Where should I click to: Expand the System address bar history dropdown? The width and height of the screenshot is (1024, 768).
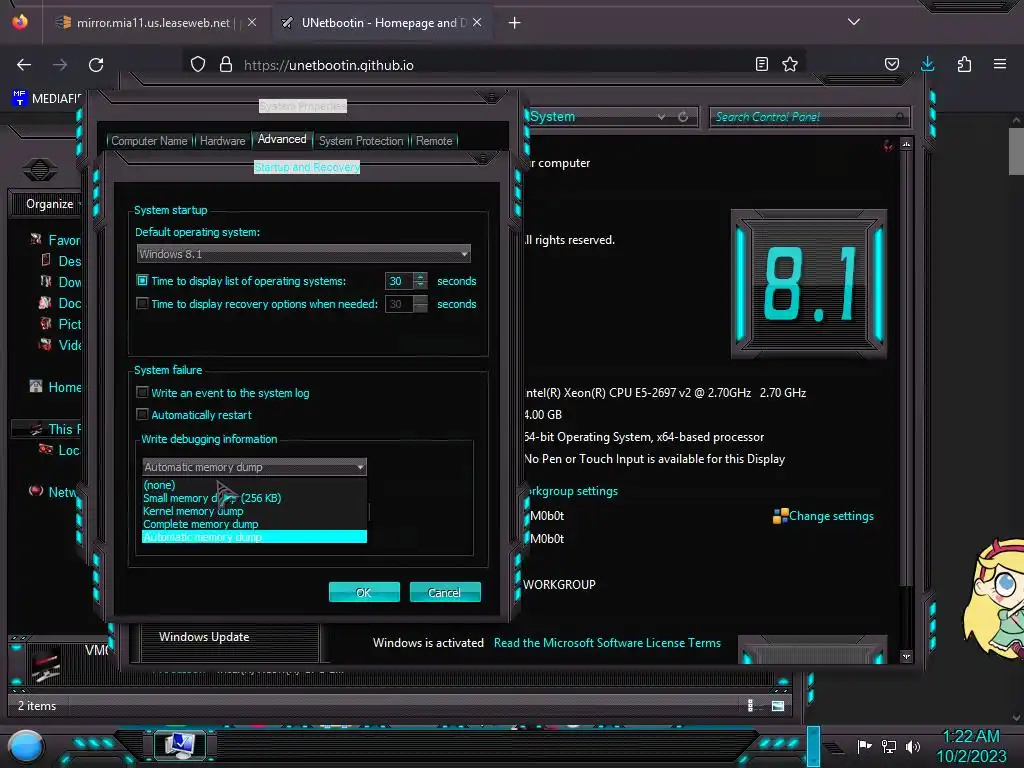tap(662, 117)
